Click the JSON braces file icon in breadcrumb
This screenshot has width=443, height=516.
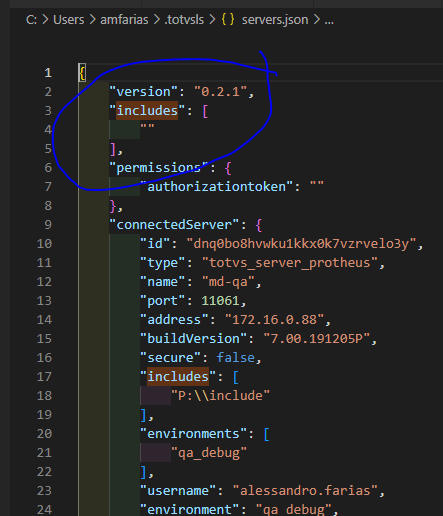click(x=228, y=20)
